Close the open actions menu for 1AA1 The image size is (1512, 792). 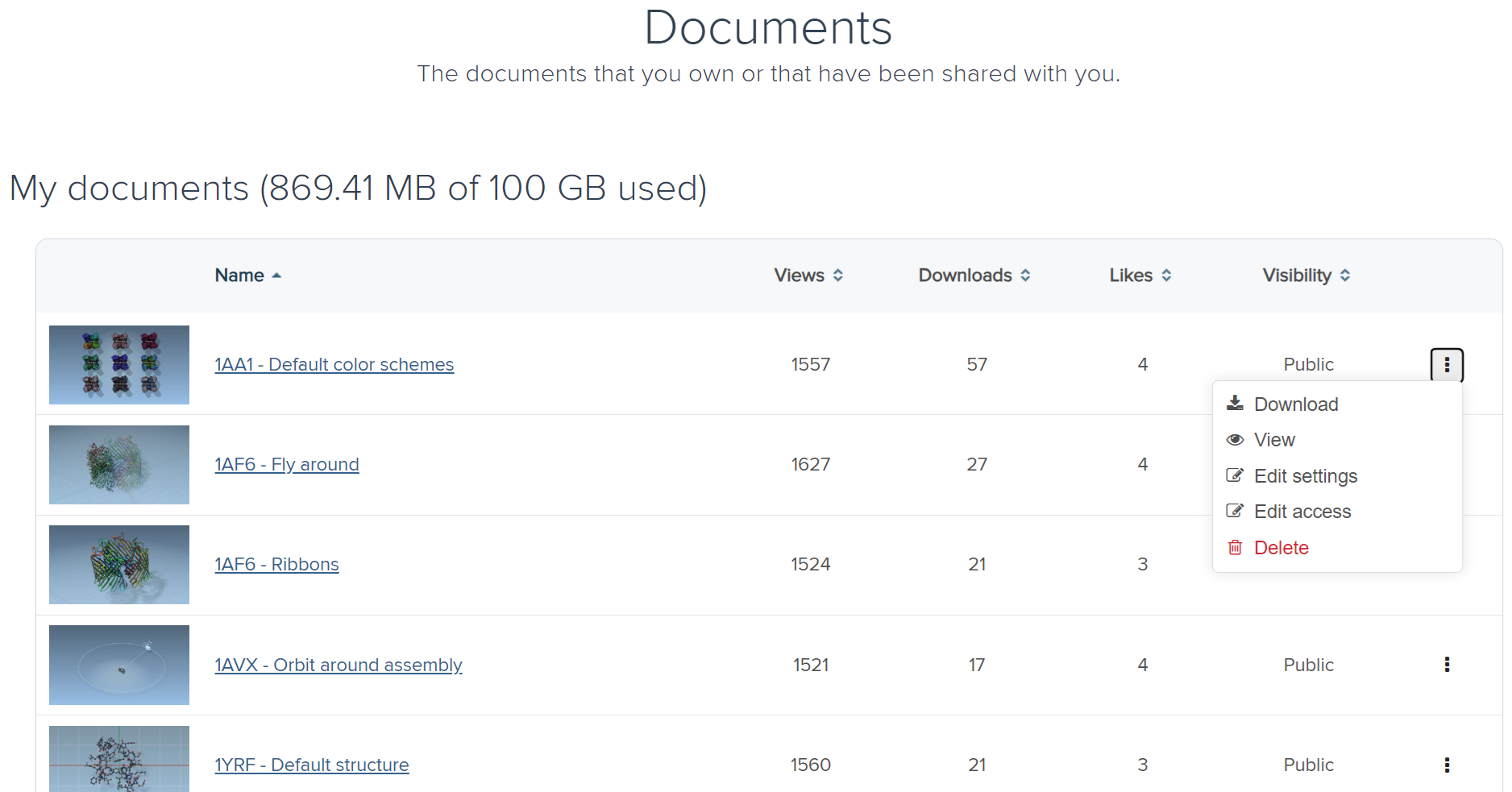coord(1447,364)
